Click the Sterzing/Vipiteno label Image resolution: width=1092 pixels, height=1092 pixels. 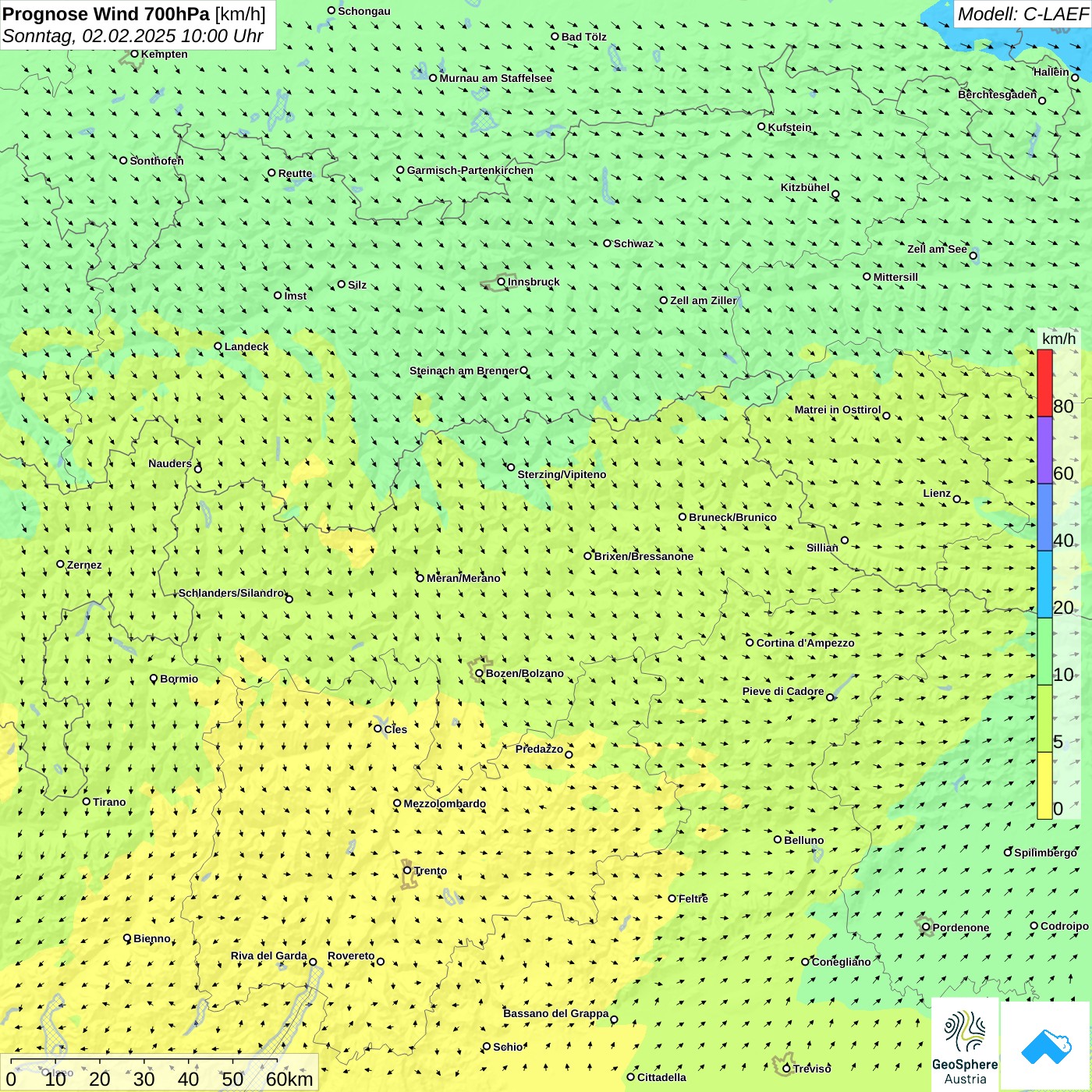click(562, 474)
